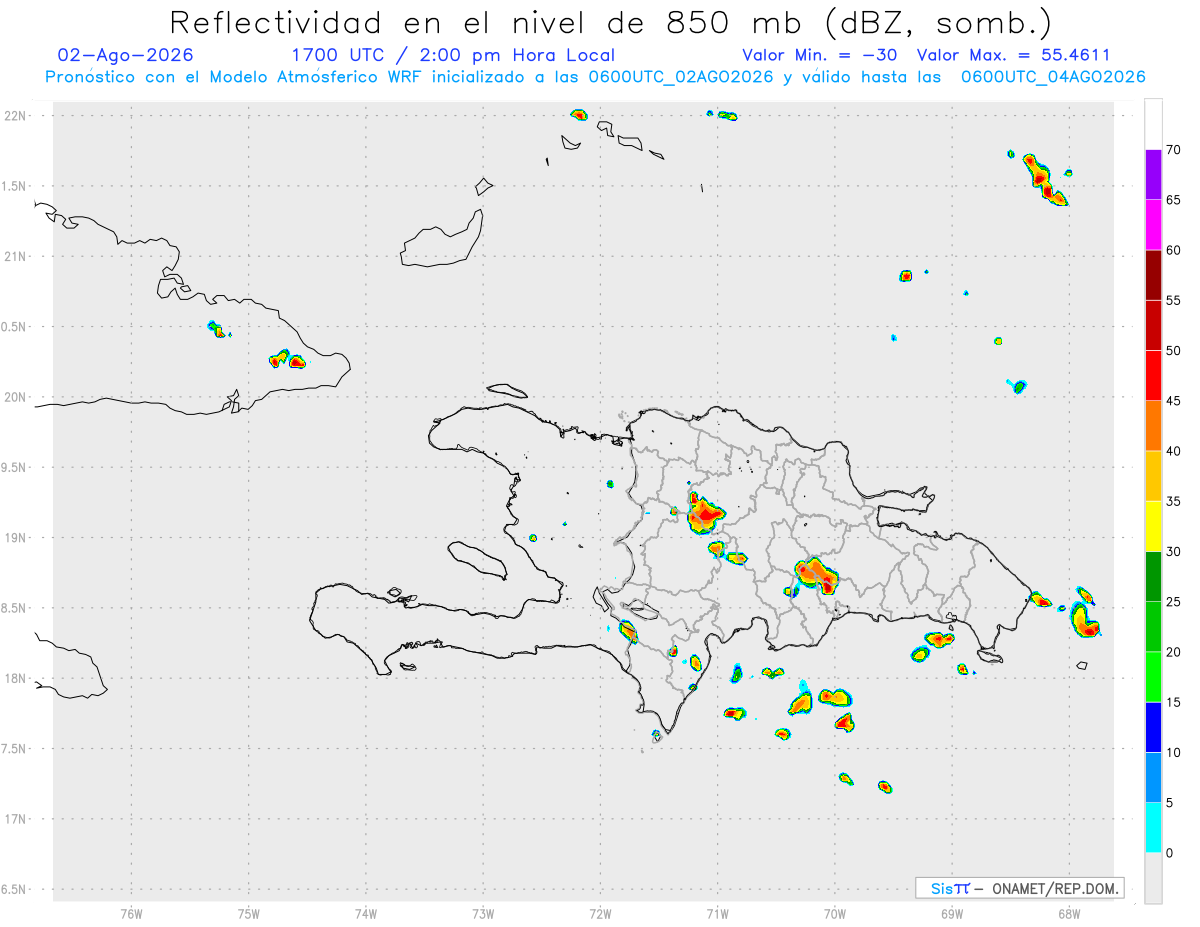
Task: Click the '19N' latitude label
Action: point(16,538)
